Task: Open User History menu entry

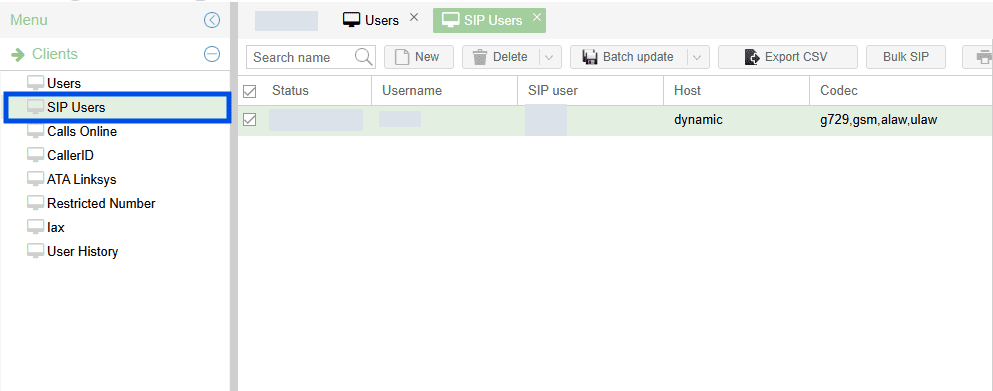Action: coord(82,252)
